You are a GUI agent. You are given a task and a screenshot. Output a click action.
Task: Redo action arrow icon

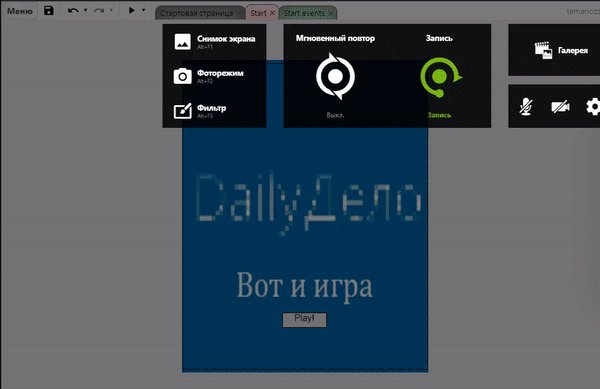99,11
